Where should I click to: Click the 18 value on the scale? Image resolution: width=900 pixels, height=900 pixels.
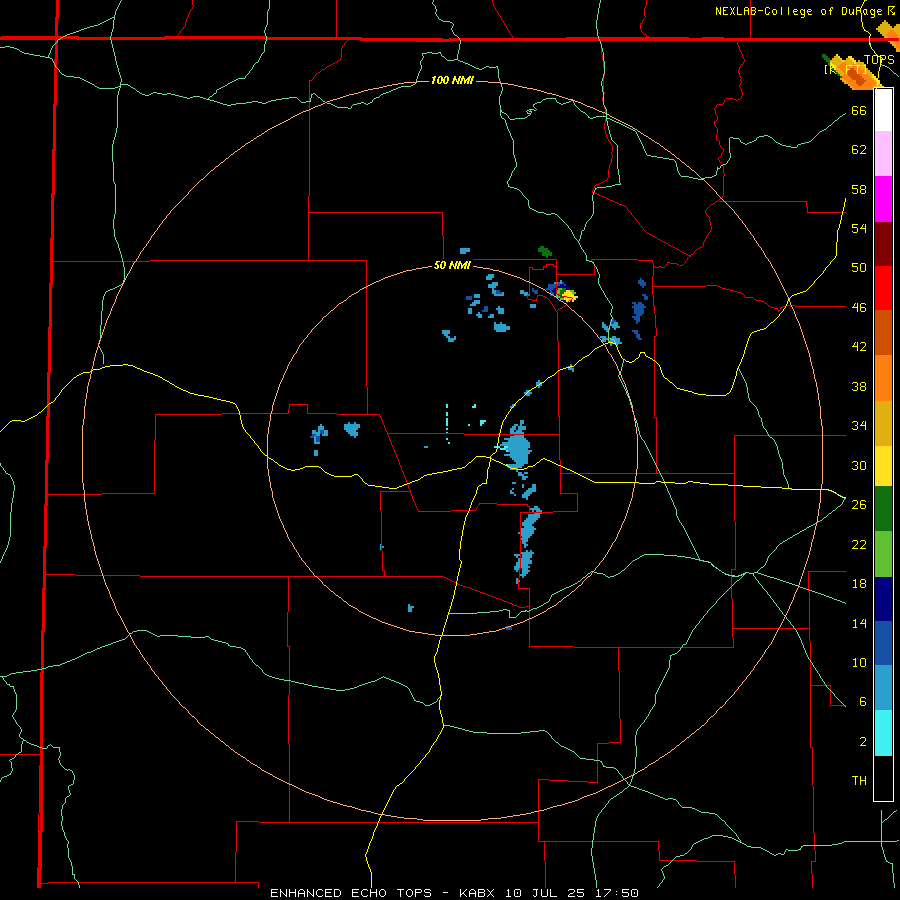pos(859,584)
